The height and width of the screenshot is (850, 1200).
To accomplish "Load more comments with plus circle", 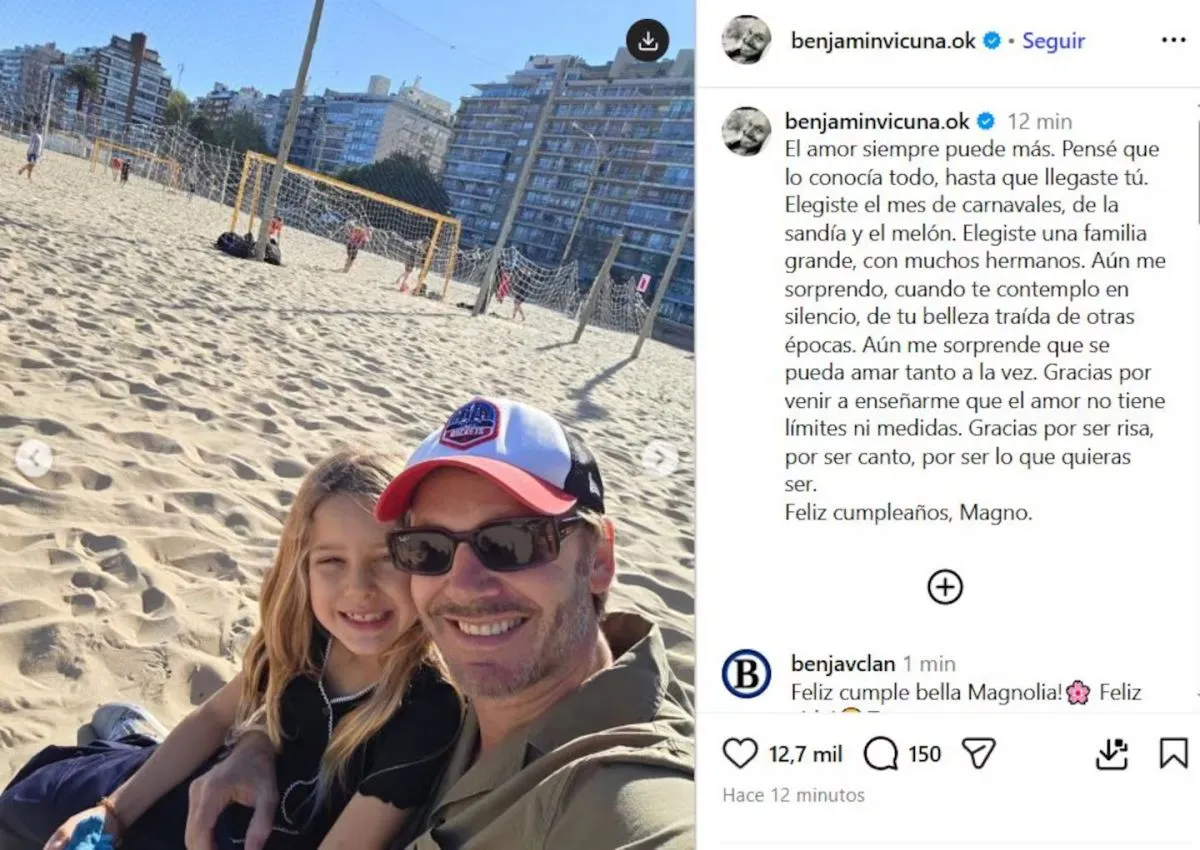I will (x=945, y=587).
